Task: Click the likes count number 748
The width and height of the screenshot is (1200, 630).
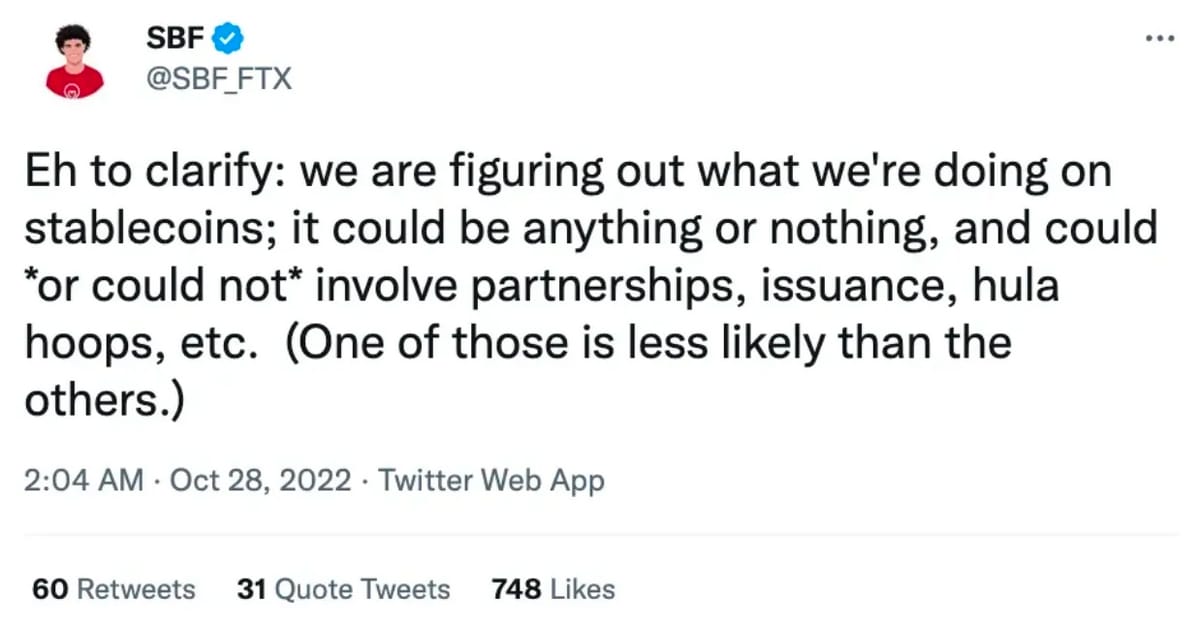Action: [x=517, y=589]
